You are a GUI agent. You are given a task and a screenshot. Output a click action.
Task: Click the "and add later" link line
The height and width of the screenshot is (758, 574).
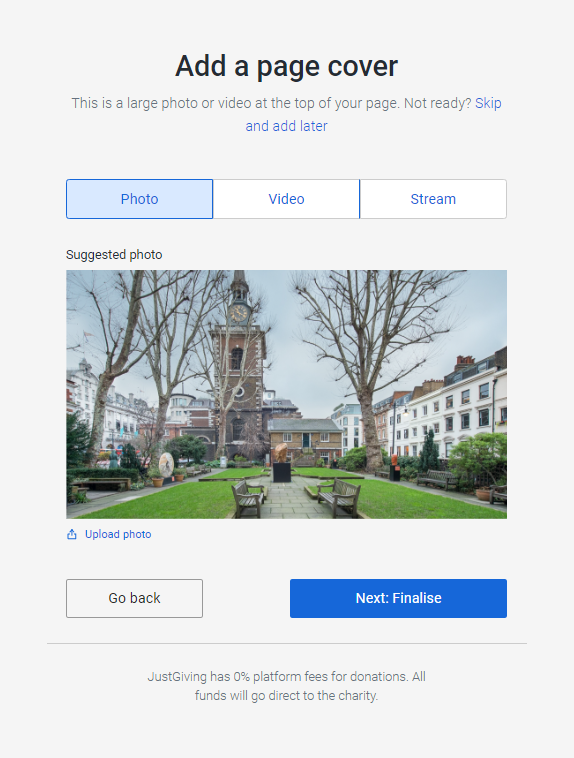(x=286, y=126)
